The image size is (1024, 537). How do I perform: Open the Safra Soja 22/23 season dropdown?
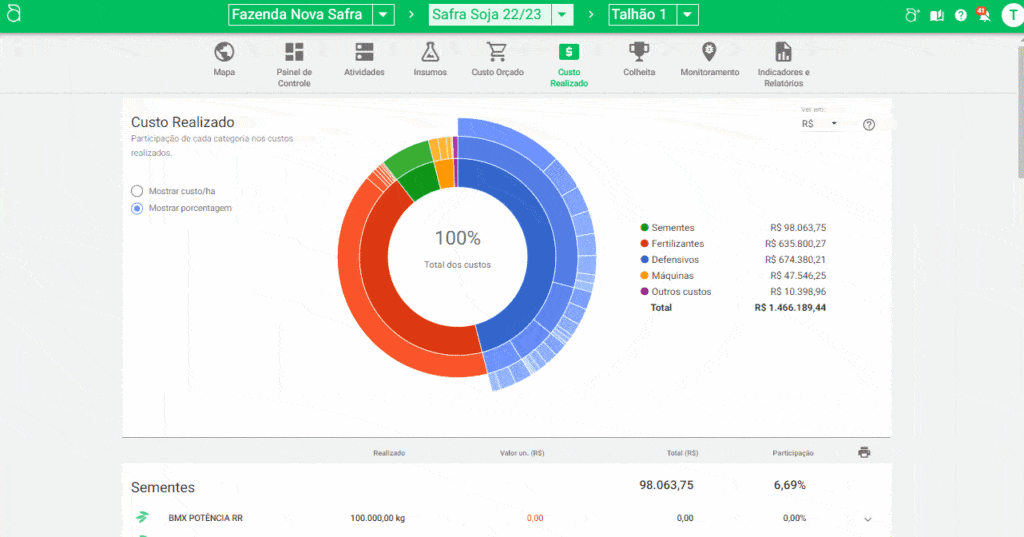[563, 15]
